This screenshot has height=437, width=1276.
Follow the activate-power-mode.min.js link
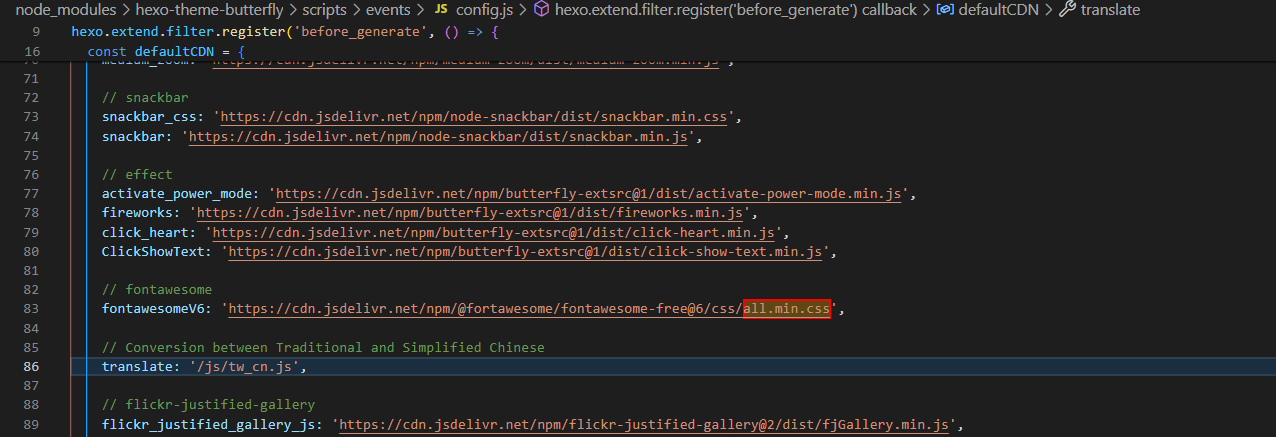590,193
